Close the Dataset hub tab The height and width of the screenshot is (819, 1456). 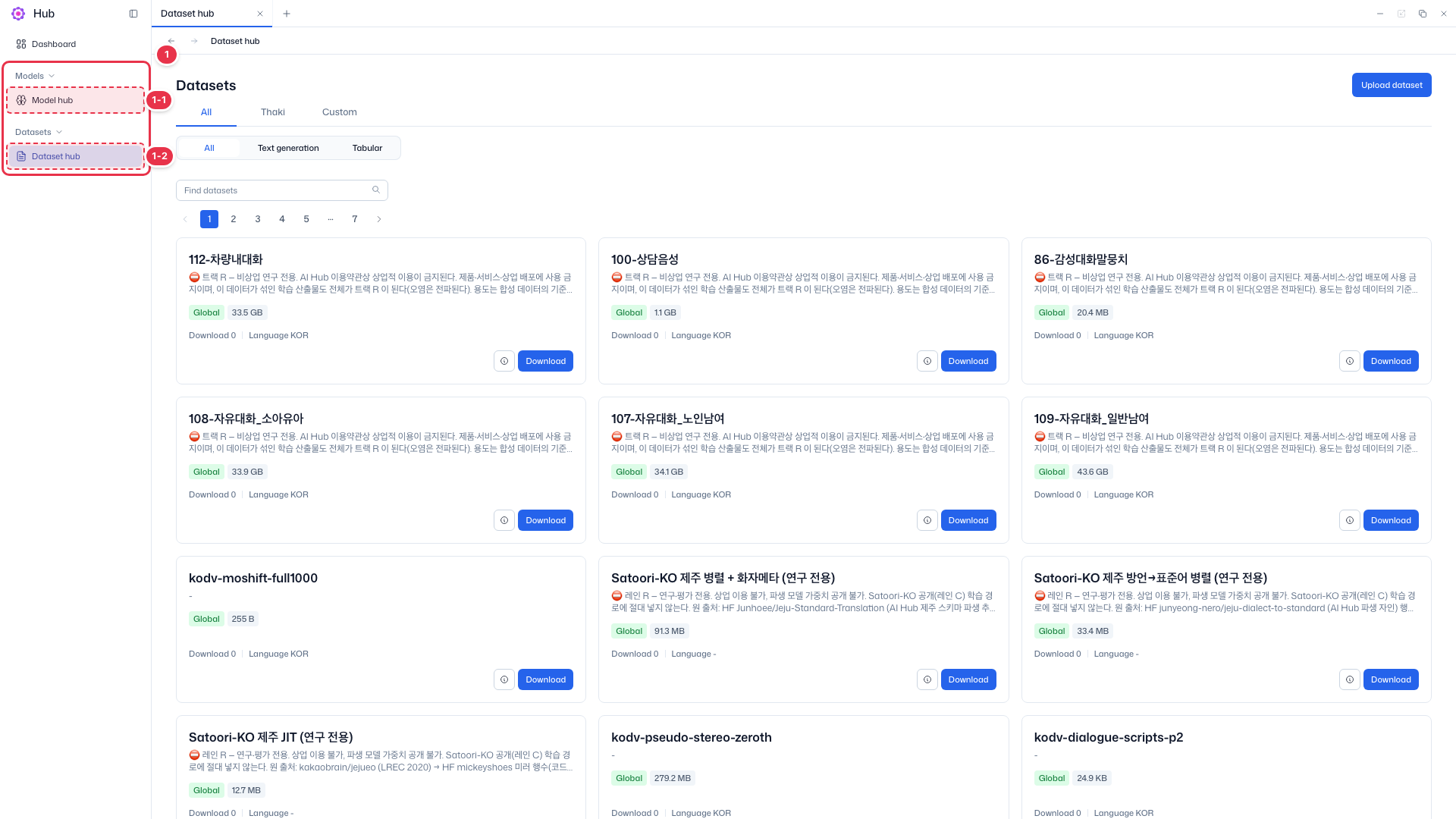[260, 14]
